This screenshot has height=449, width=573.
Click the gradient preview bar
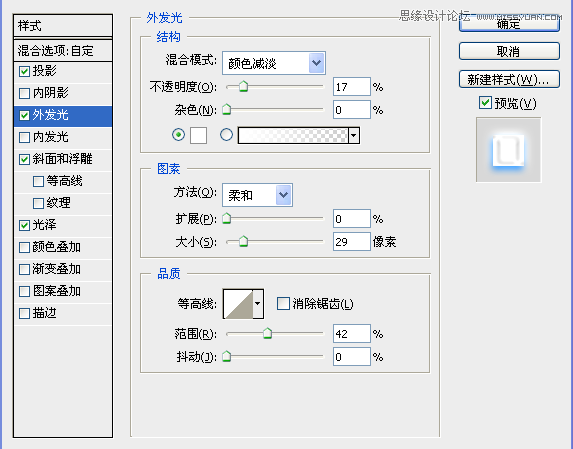[x=293, y=136]
